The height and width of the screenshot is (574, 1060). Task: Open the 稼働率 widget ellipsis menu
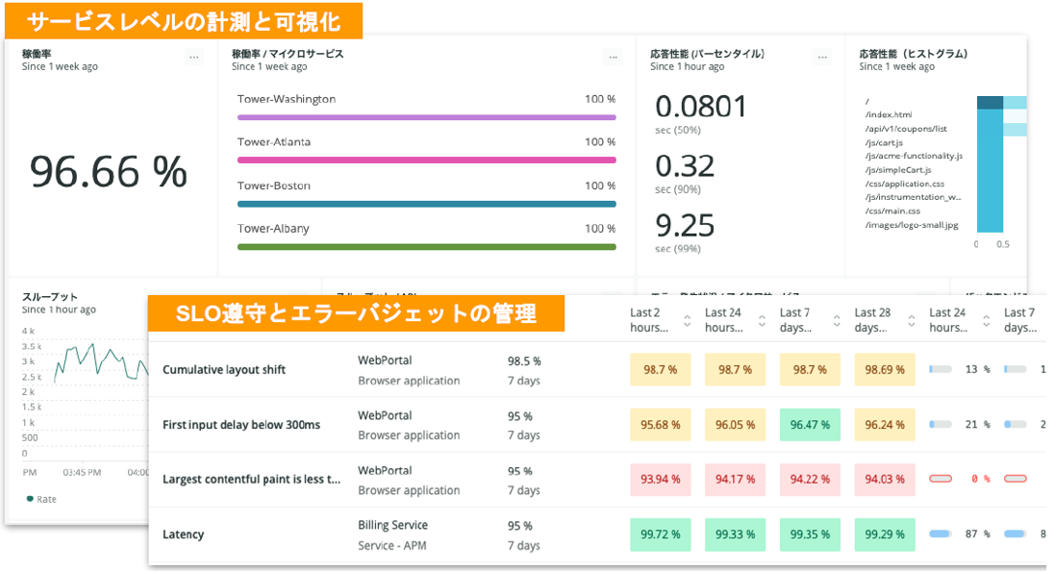pos(194,58)
